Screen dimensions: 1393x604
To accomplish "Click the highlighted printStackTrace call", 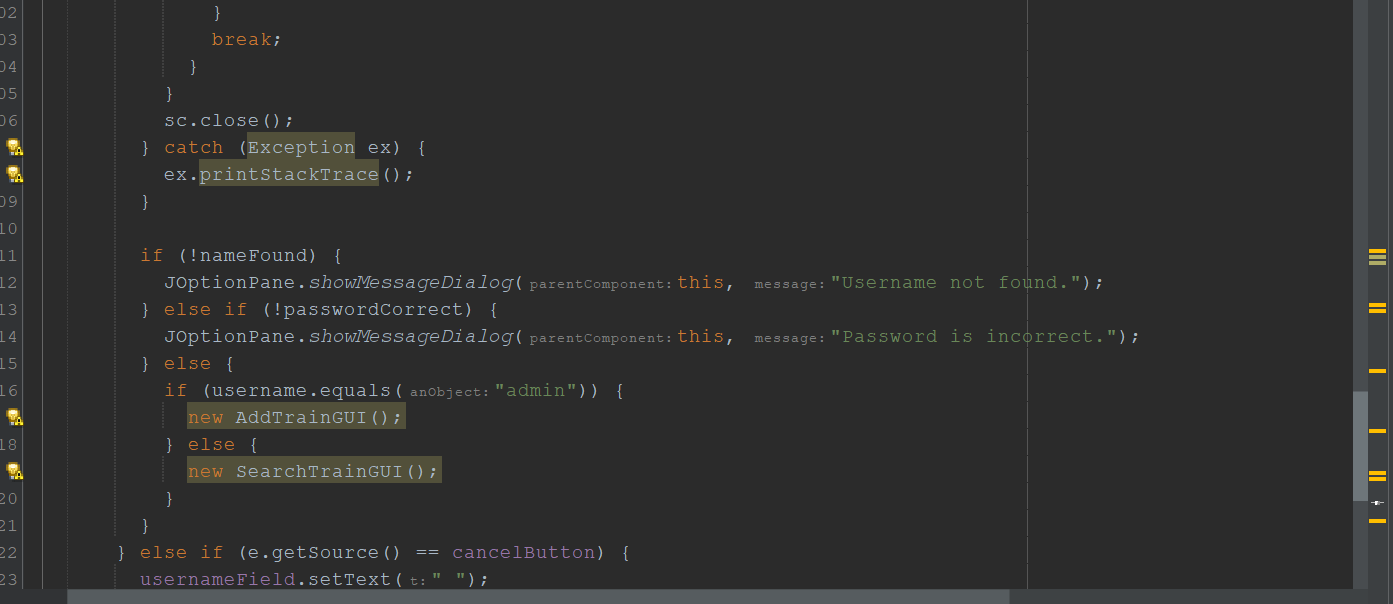I will coord(288,174).
